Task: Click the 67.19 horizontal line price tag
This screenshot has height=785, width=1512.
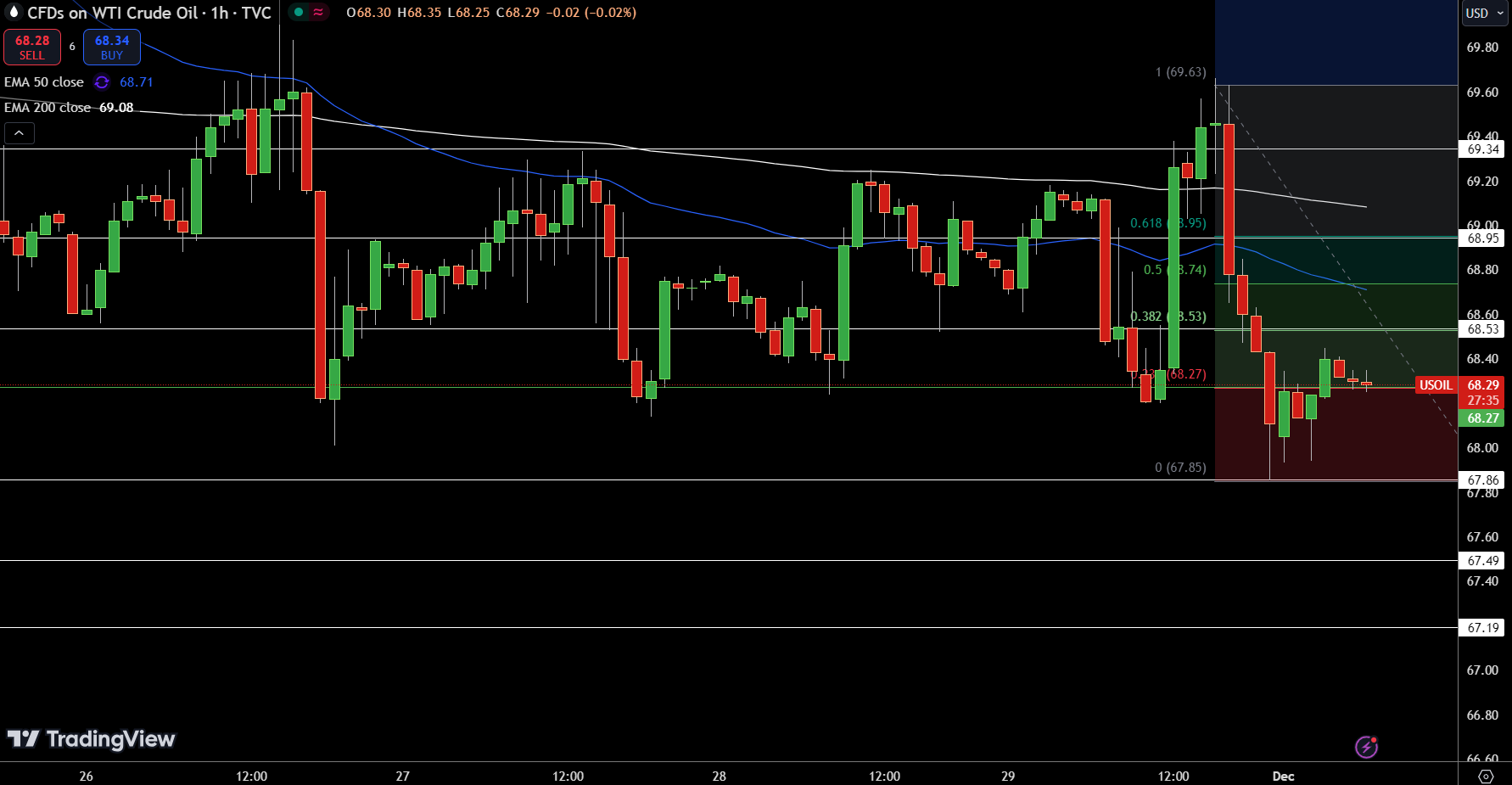Action: (x=1483, y=628)
